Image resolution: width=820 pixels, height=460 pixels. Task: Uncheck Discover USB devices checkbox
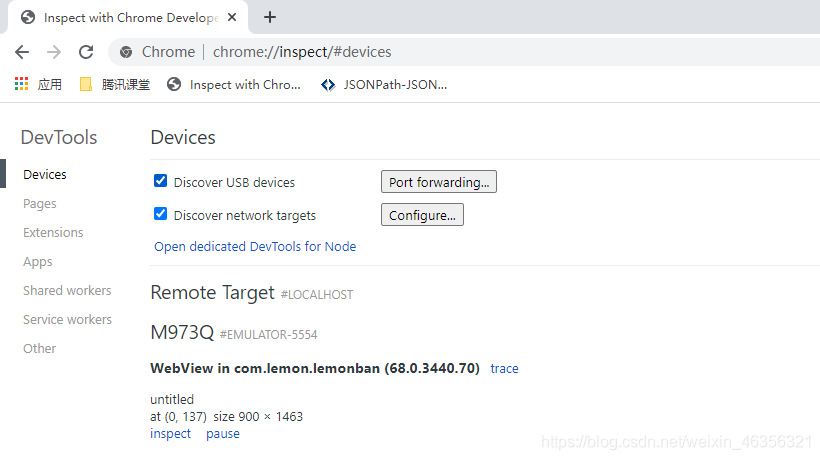[161, 181]
